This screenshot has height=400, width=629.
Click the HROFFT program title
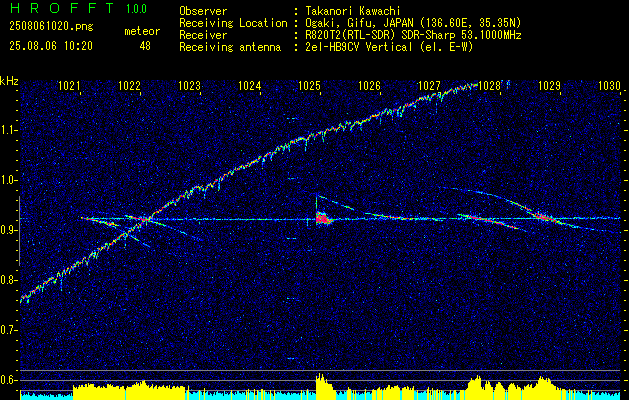[63, 8]
